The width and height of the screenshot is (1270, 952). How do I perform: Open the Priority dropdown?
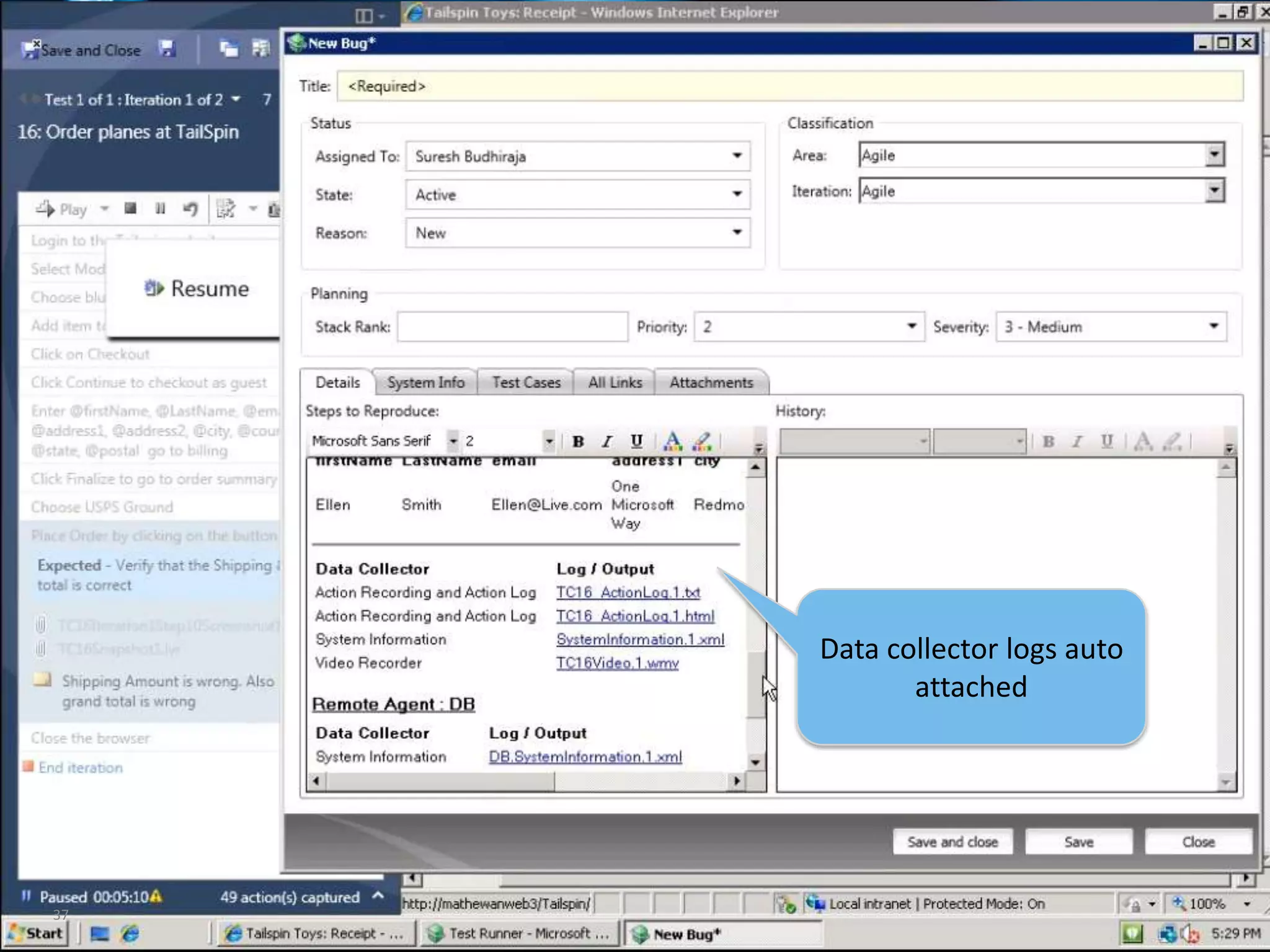coord(911,327)
